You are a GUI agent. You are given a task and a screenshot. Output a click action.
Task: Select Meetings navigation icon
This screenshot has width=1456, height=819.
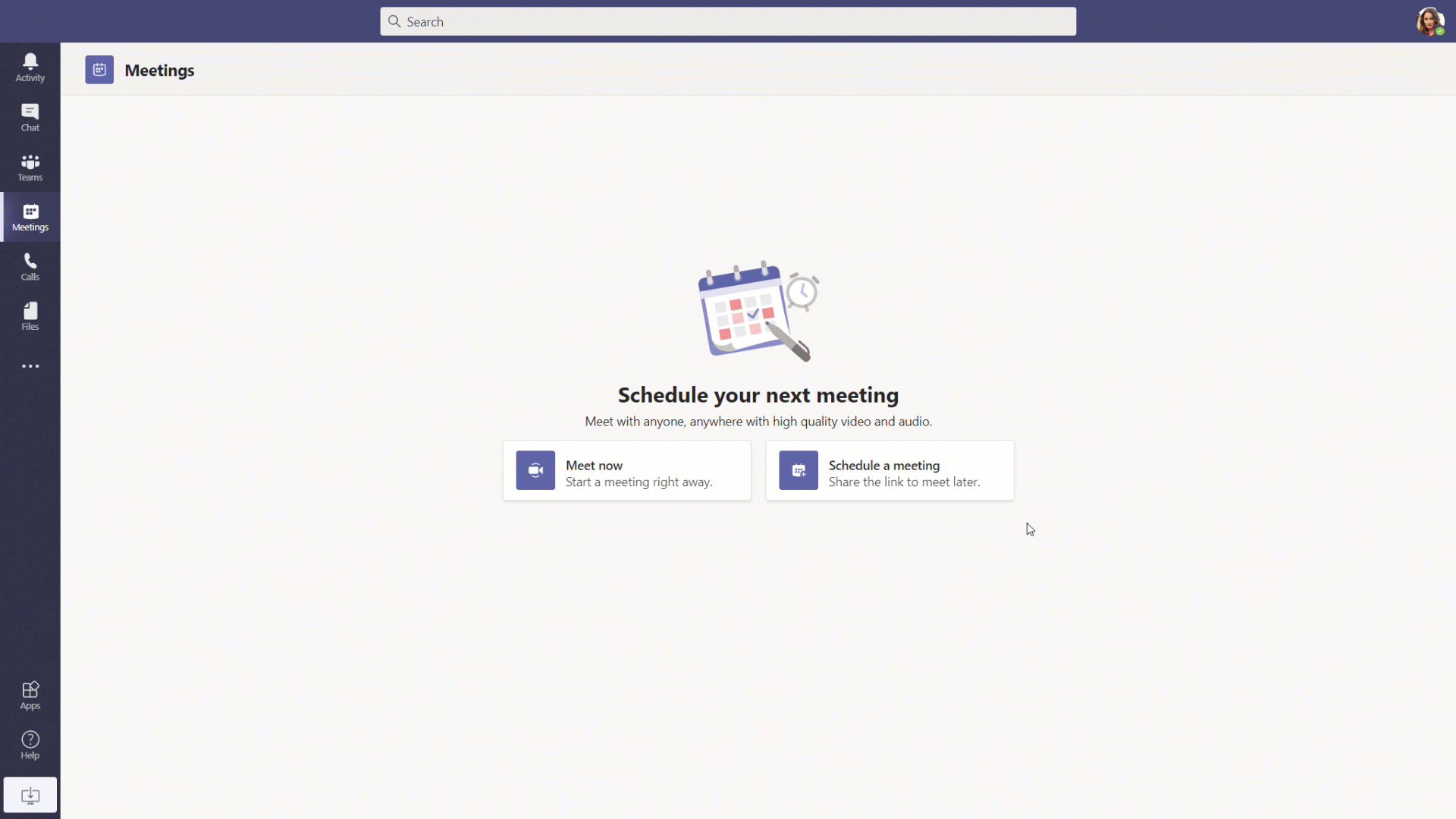(x=30, y=217)
